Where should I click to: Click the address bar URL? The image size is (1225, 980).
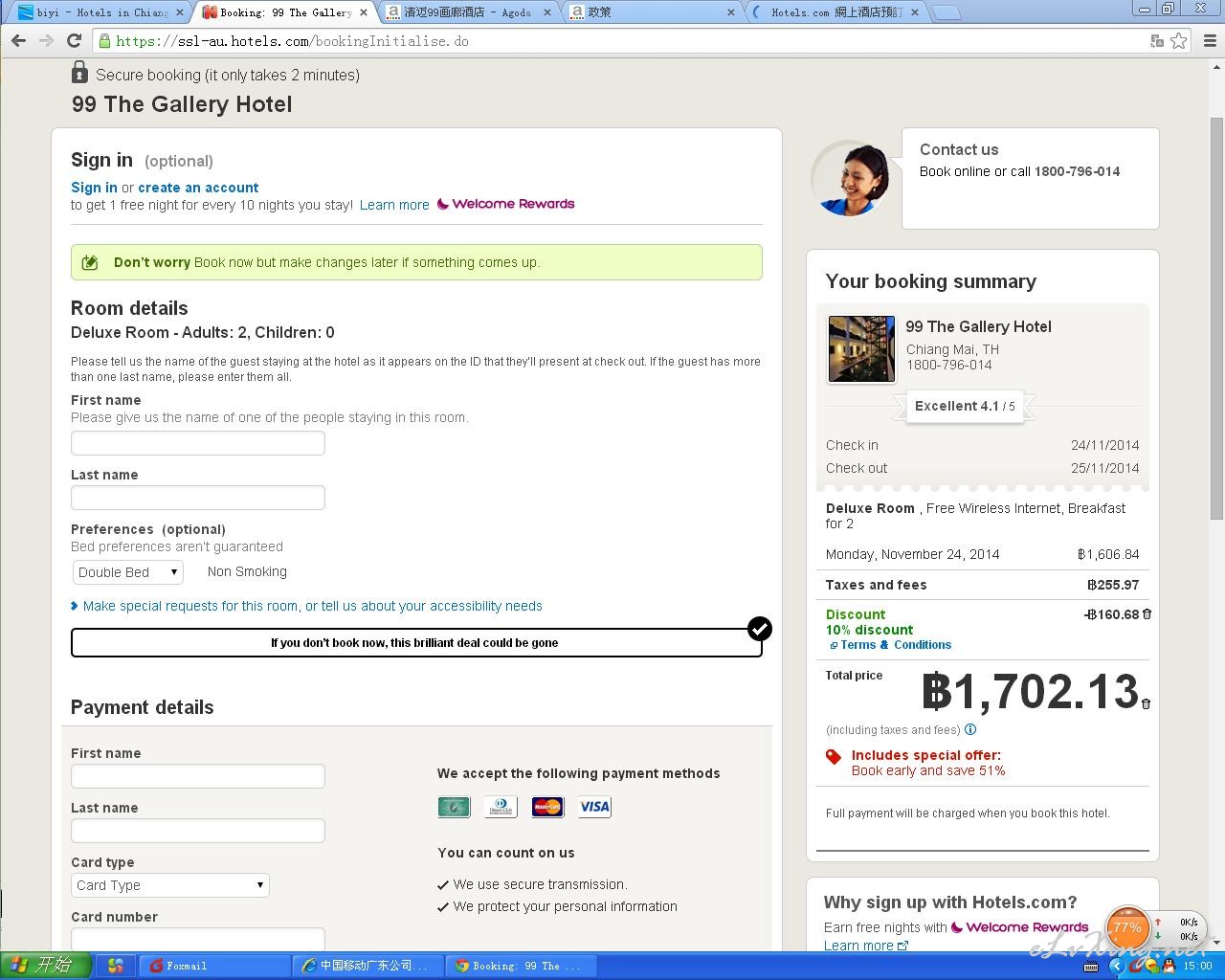[292, 41]
